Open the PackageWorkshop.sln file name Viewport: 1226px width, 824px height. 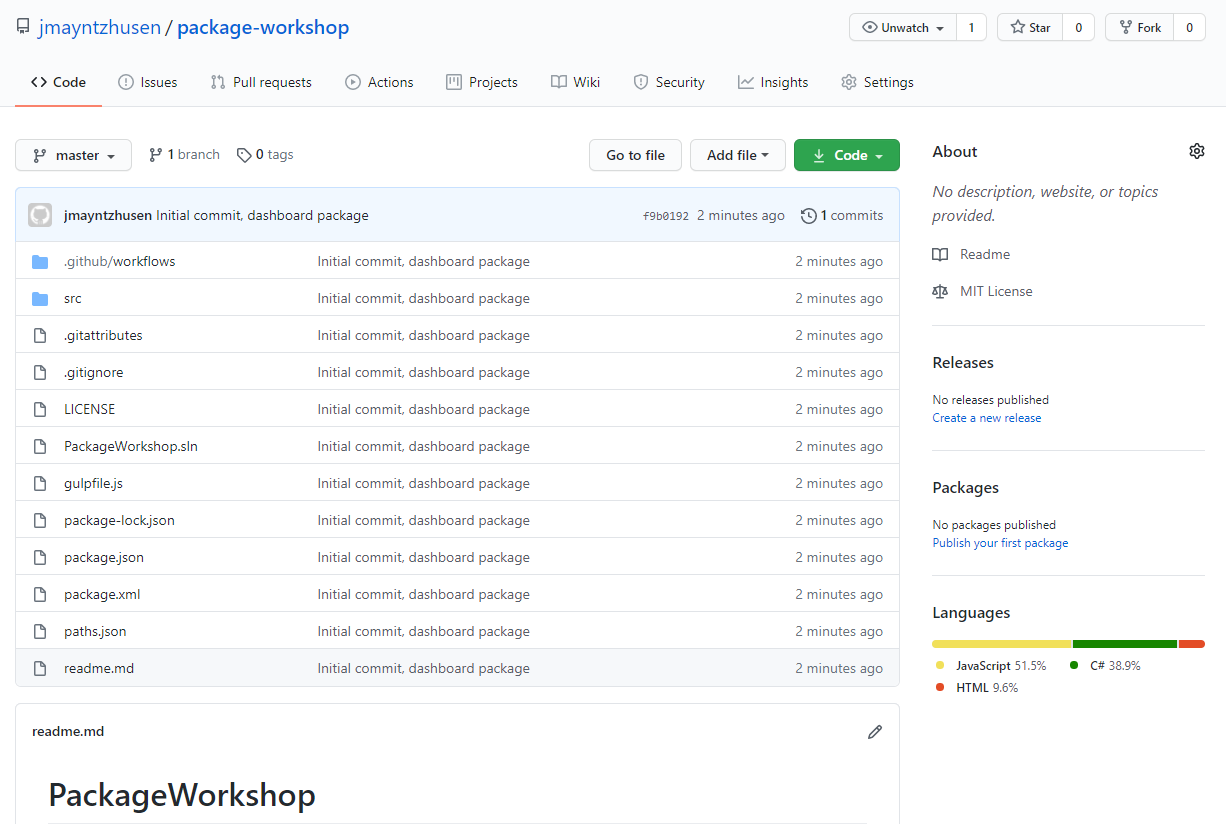point(131,446)
